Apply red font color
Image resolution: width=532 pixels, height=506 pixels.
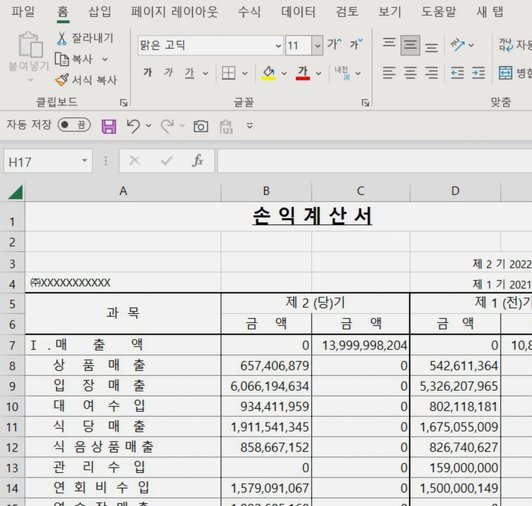tap(303, 73)
